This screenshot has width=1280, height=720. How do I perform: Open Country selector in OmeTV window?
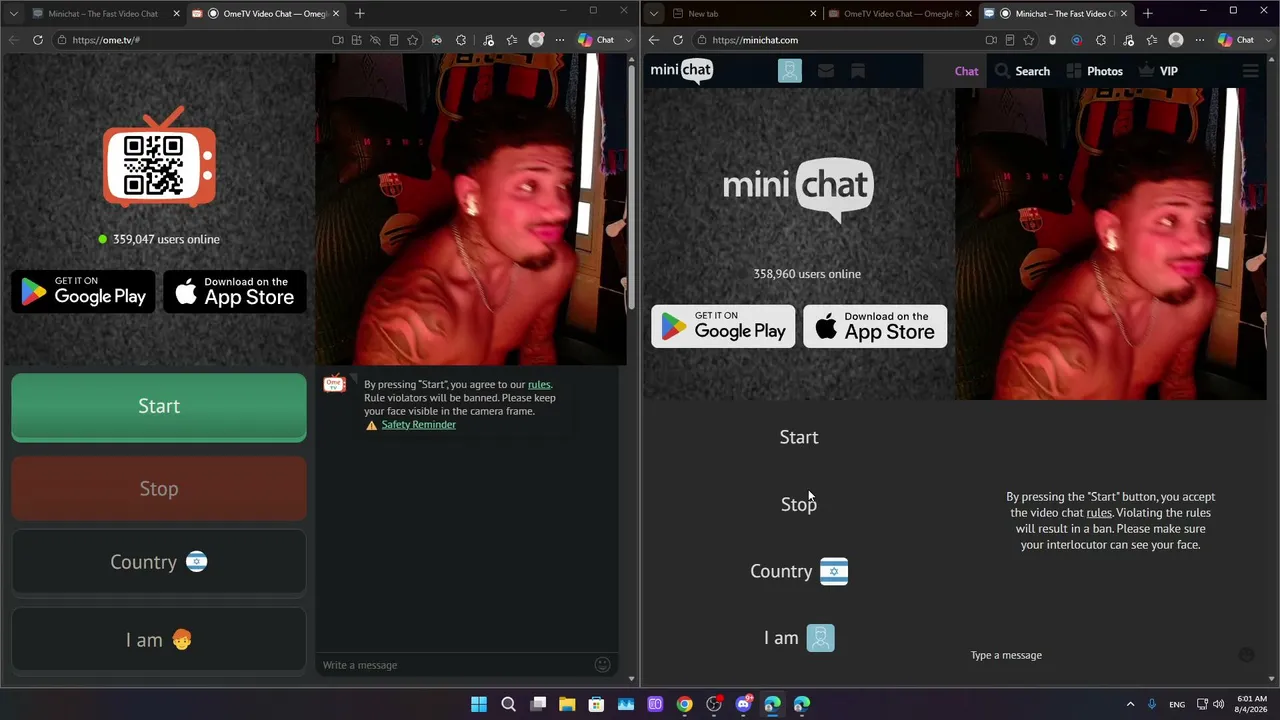pos(159,562)
